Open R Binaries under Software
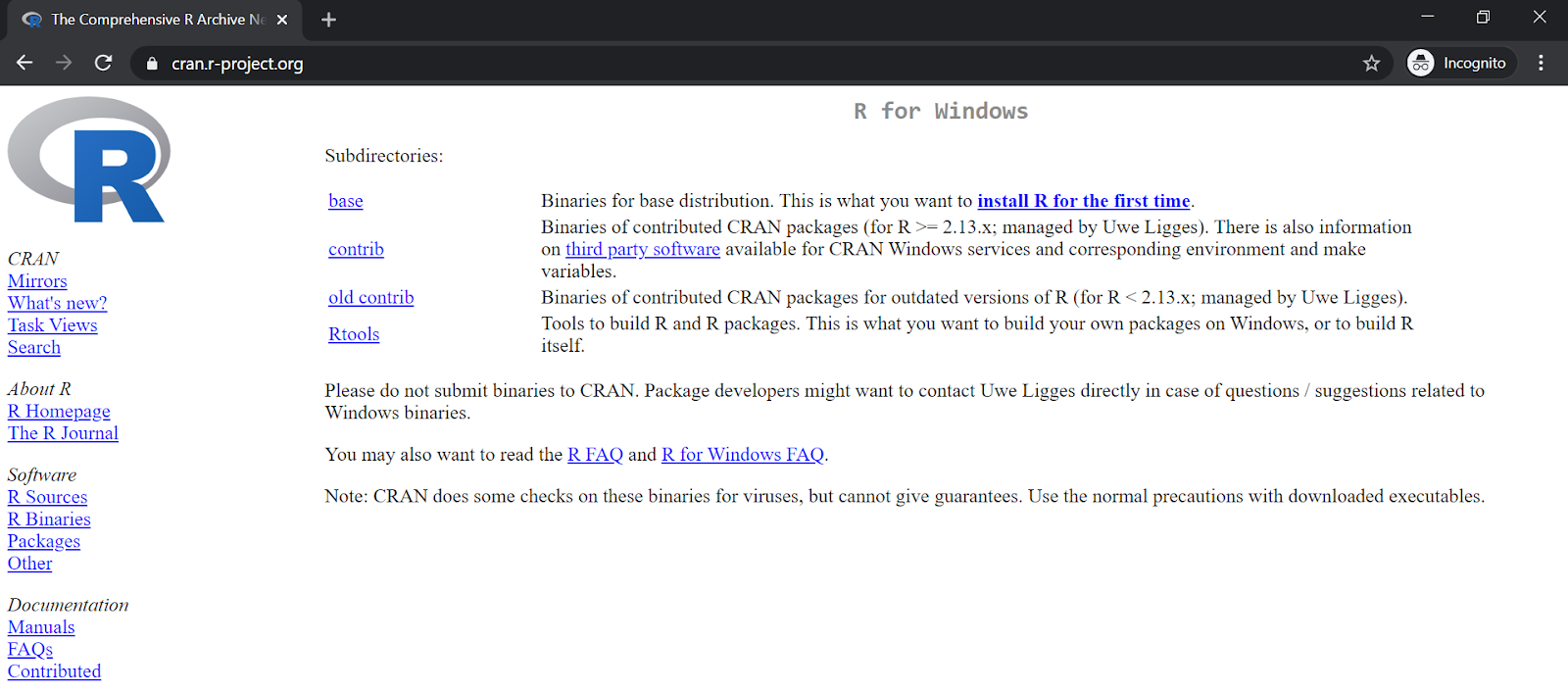Image resolution: width=1568 pixels, height=693 pixels. click(x=49, y=520)
